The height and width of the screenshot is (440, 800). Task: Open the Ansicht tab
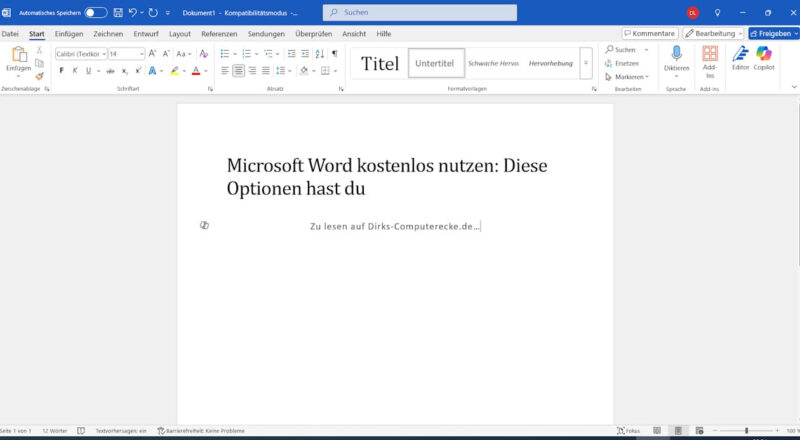click(x=354, y=34)
